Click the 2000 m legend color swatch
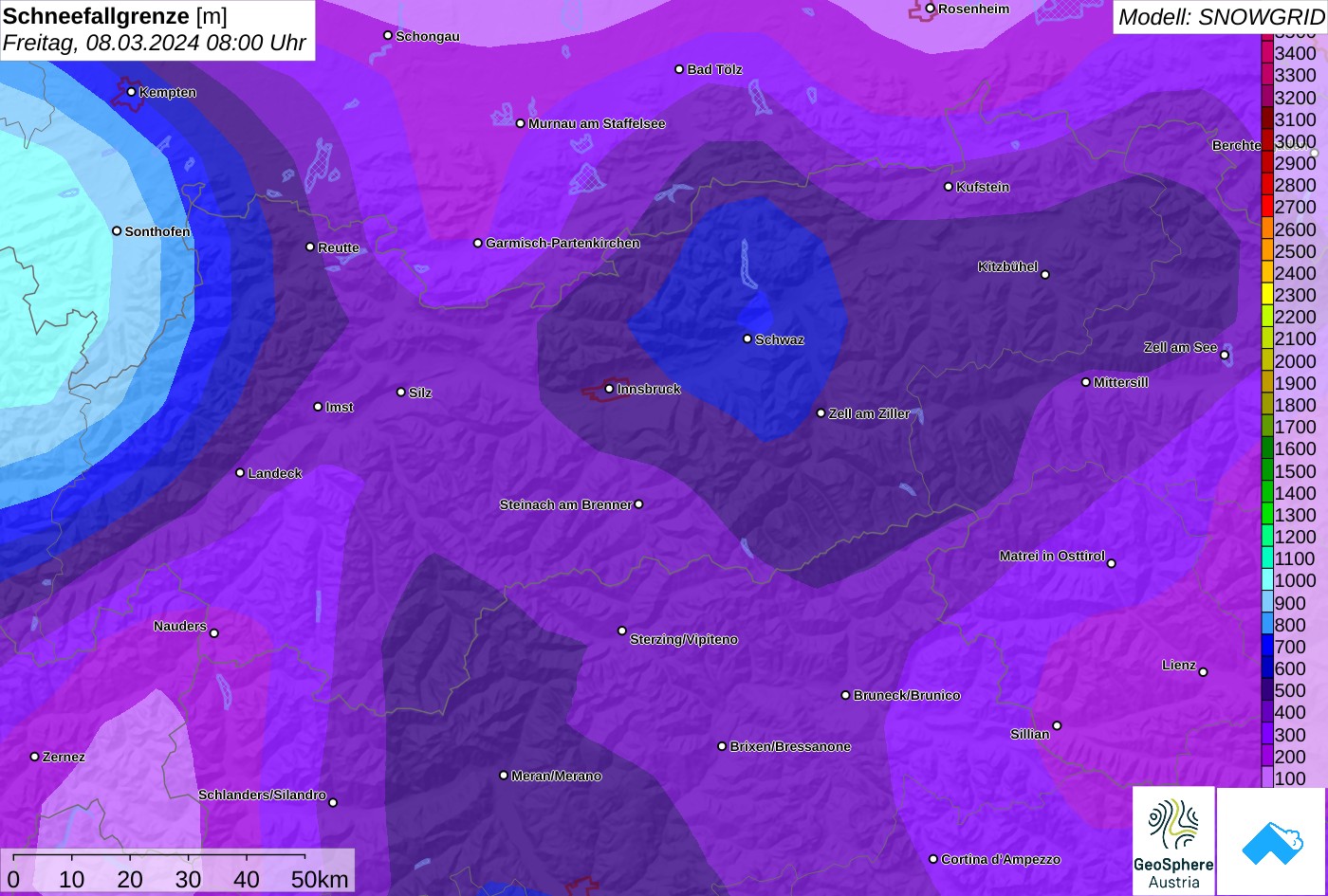Image resolution: width=1328 pixels, height=896 pixels. pos(1267,361)
